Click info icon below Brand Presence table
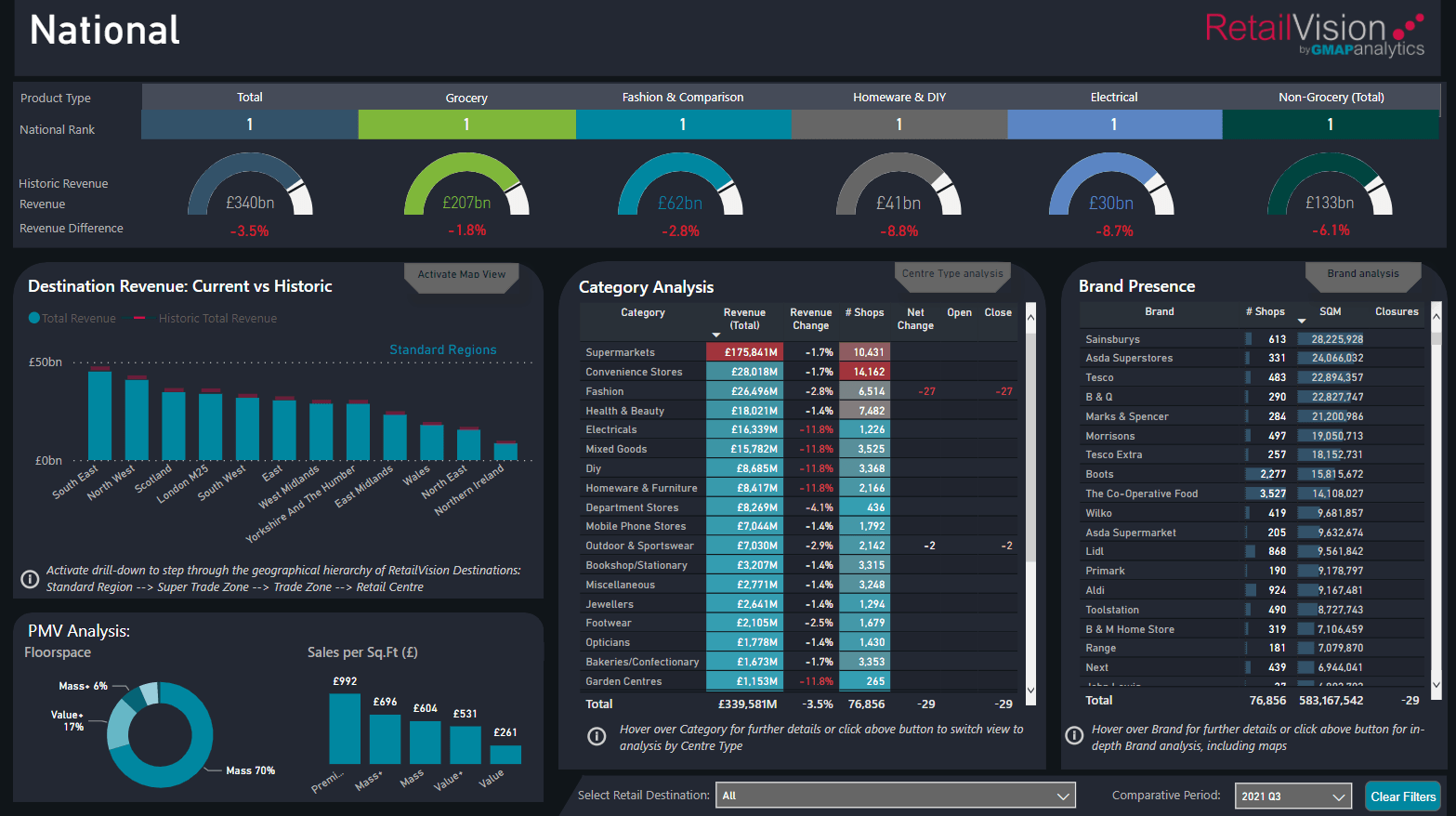This screenshot has height=816, width=1456. click(x=1074, y=736)
